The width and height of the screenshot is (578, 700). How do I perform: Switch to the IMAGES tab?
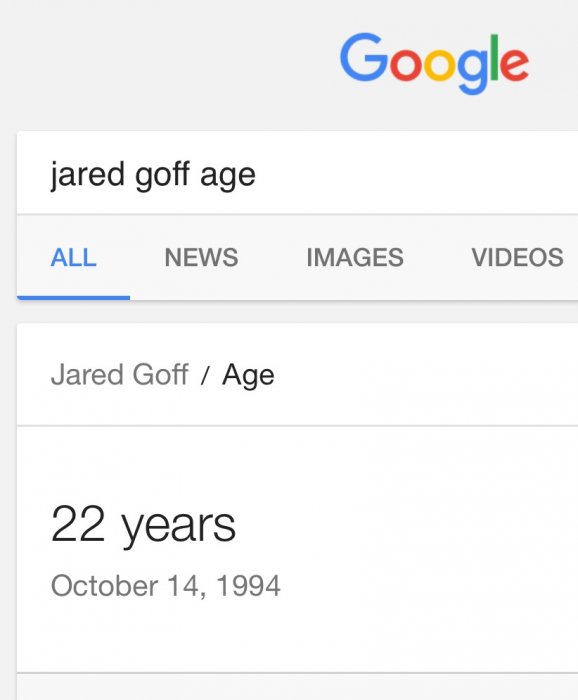coord(355,258)
